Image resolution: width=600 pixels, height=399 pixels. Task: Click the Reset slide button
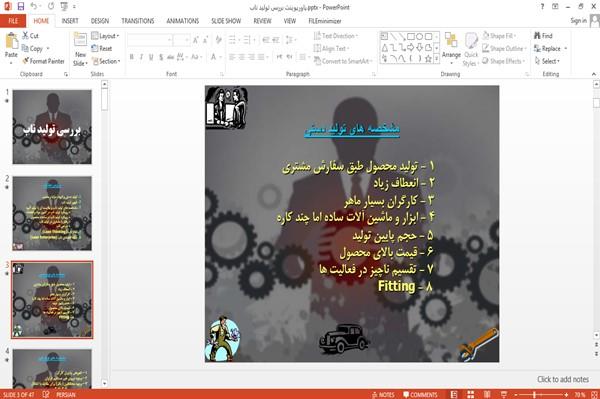[x=102, y=49]
